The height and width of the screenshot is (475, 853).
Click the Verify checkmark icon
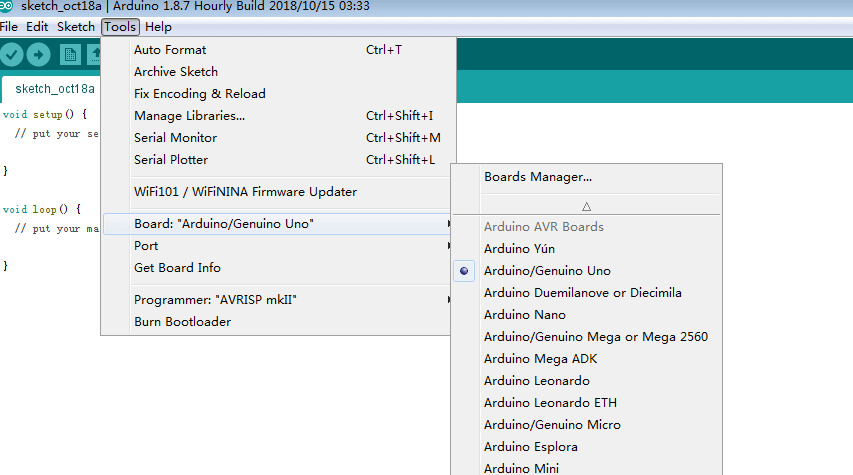(11, 54)
